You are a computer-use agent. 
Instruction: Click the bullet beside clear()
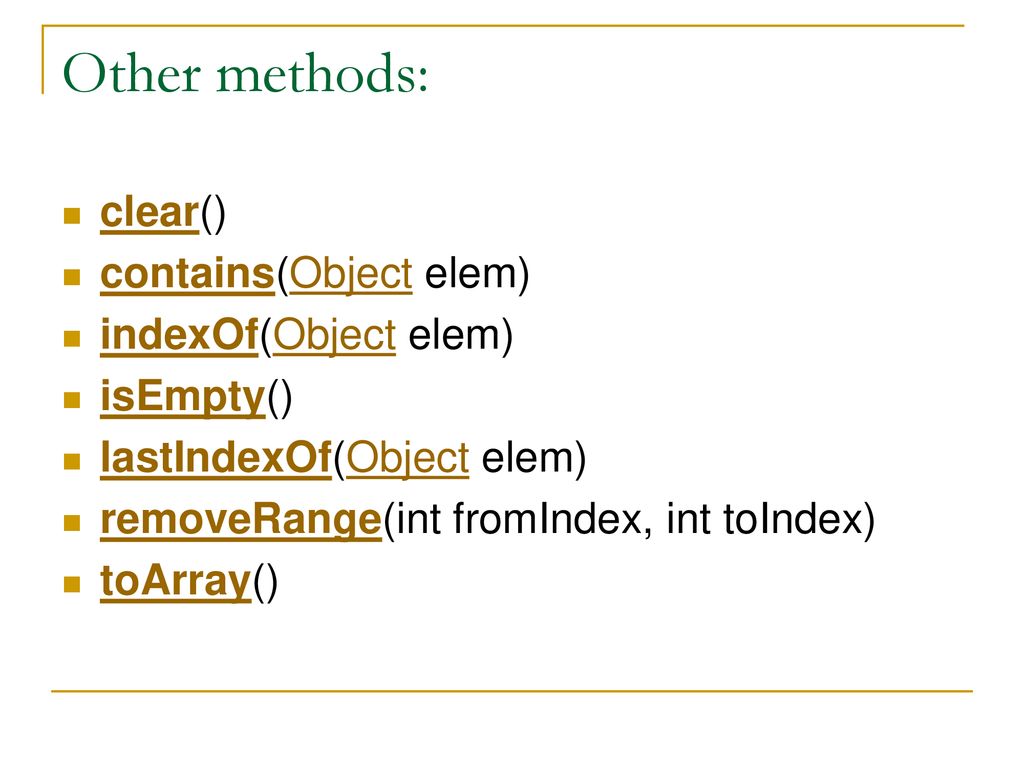click(72, 216)
